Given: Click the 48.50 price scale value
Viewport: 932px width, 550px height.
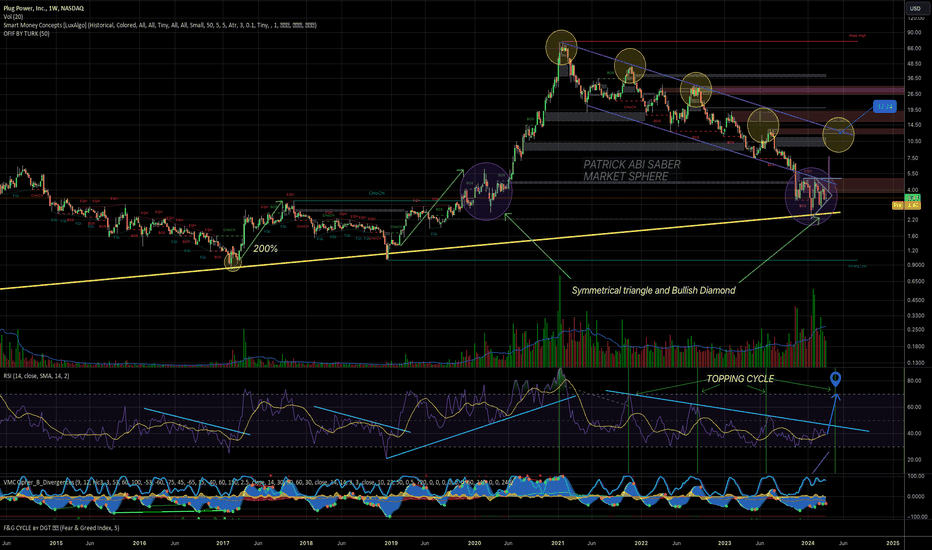Looking at the screenshot, I should 914,64.
